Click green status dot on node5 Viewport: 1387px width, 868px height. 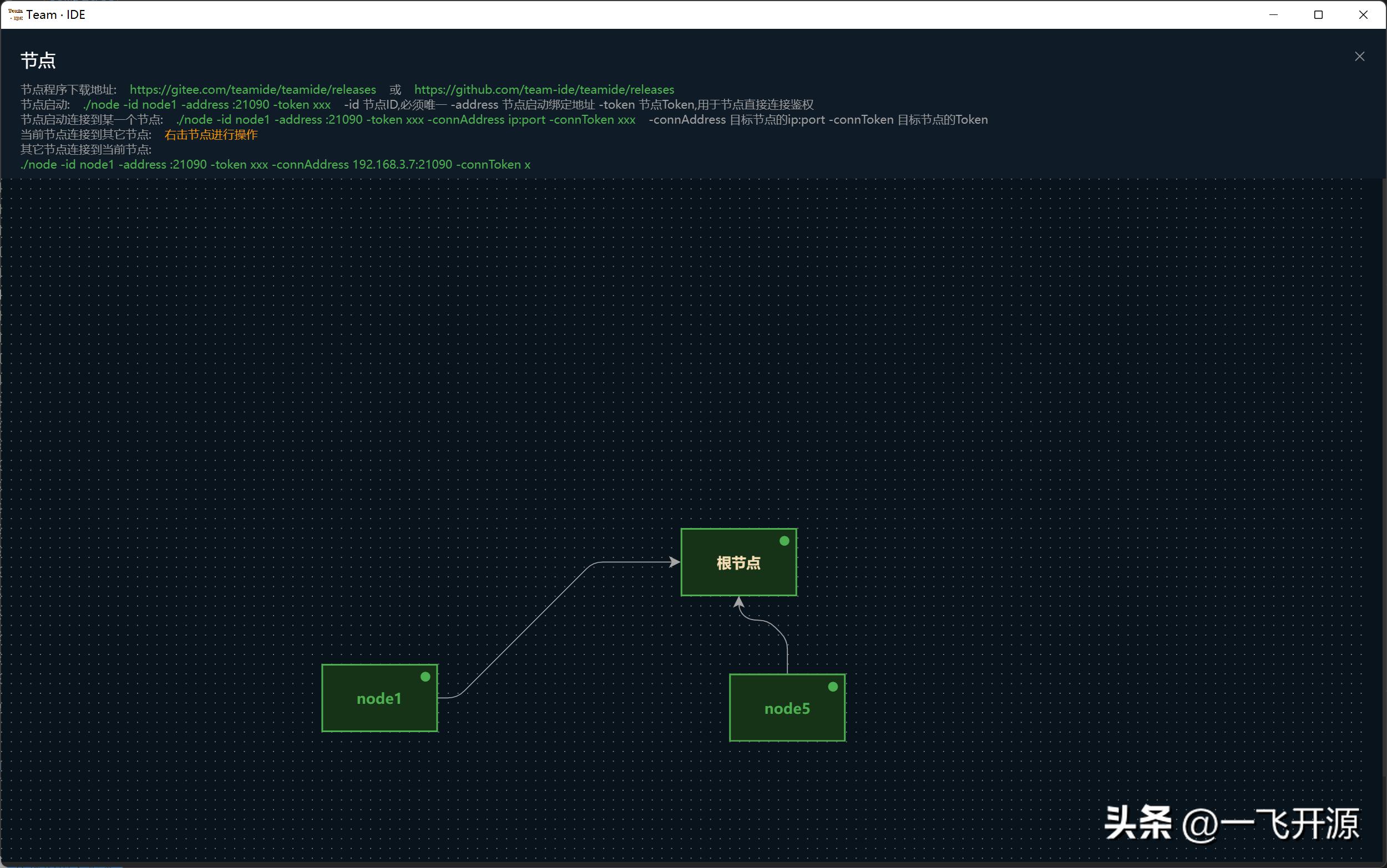pyautogui.click(x=833, y=687)
